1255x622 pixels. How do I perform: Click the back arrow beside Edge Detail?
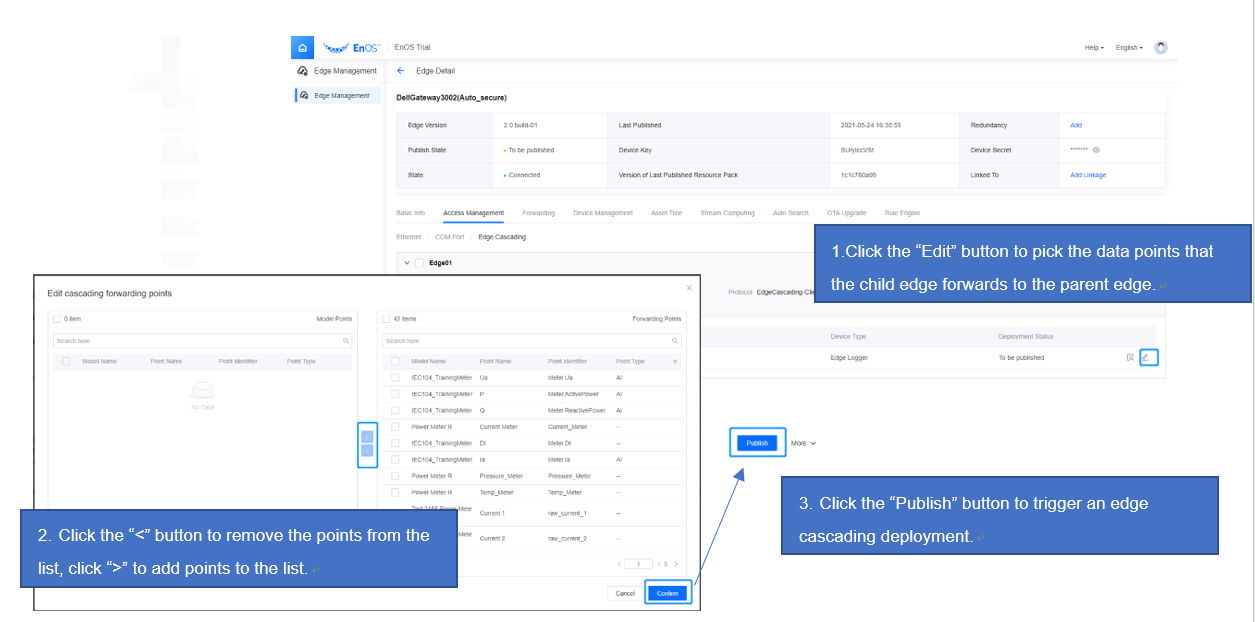point(401,71)
